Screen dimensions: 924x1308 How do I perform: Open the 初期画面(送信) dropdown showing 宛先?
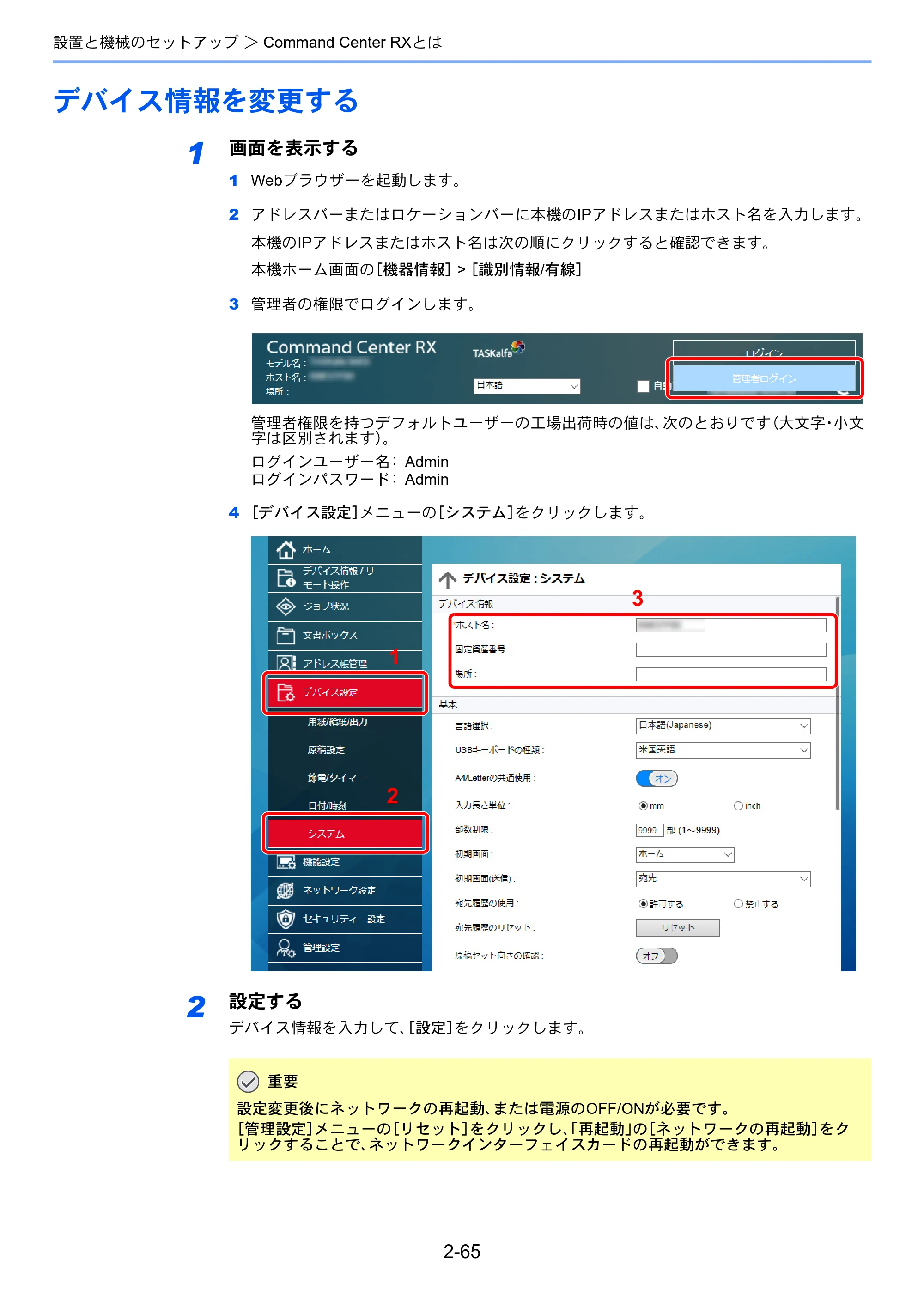pos(723,878)
